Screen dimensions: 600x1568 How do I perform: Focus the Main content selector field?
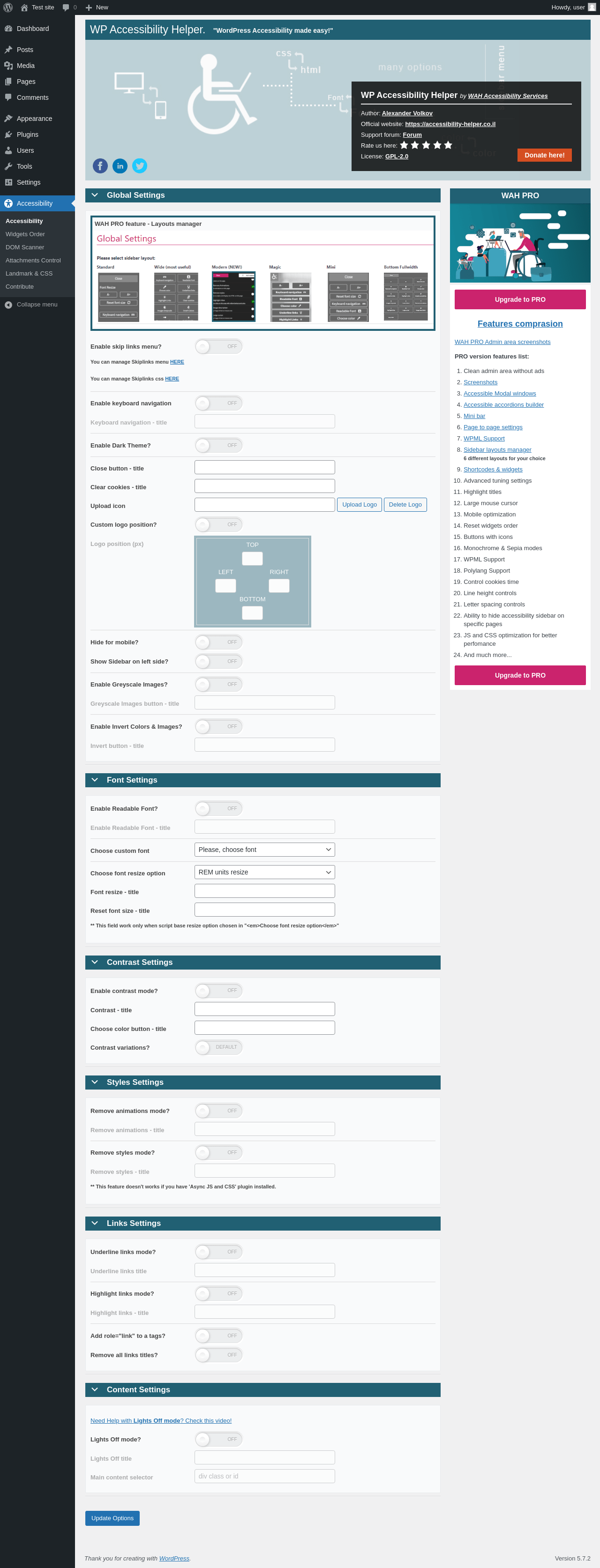tap(264, 1476)
